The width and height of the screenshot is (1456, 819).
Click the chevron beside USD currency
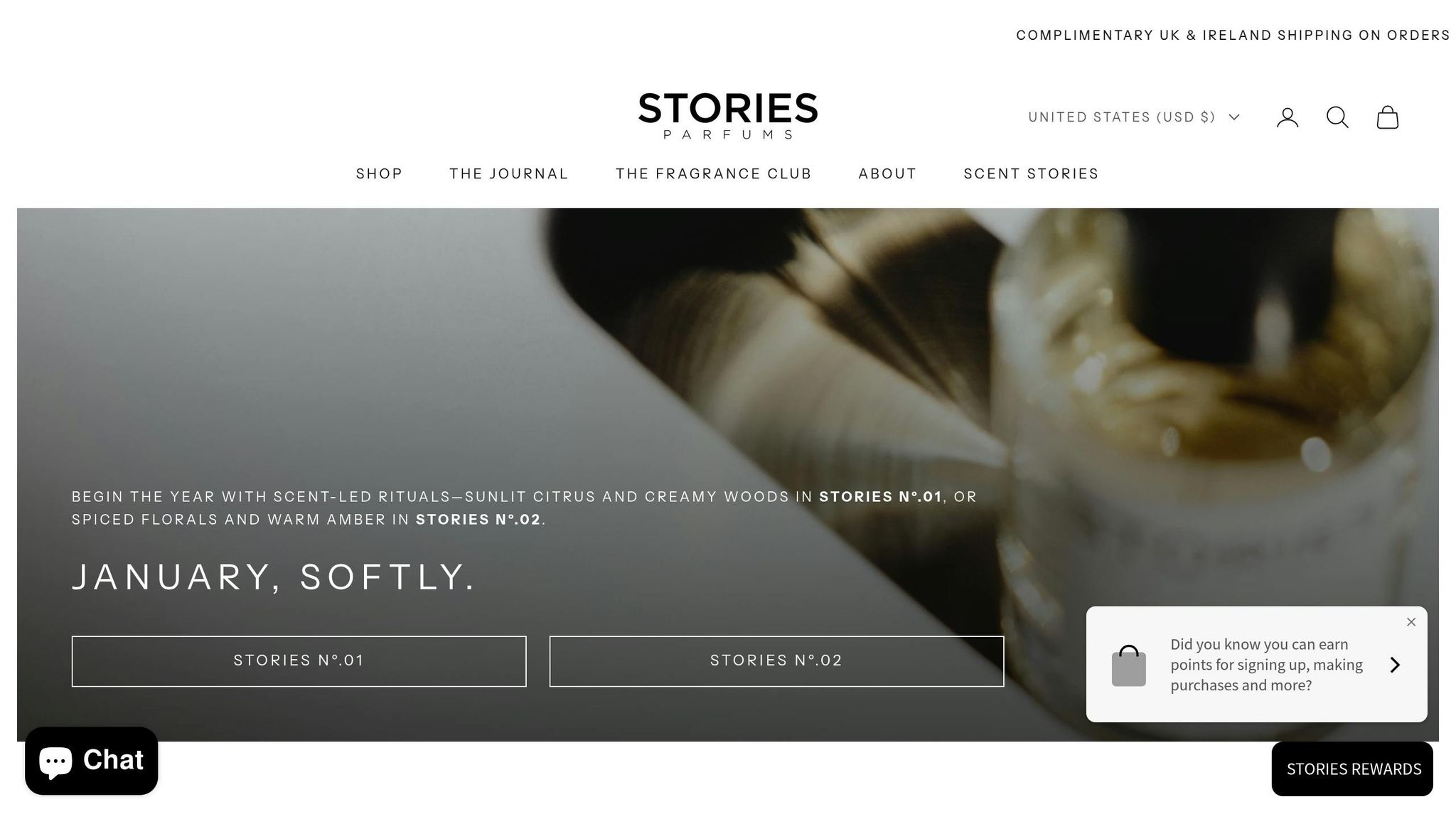1234,117
